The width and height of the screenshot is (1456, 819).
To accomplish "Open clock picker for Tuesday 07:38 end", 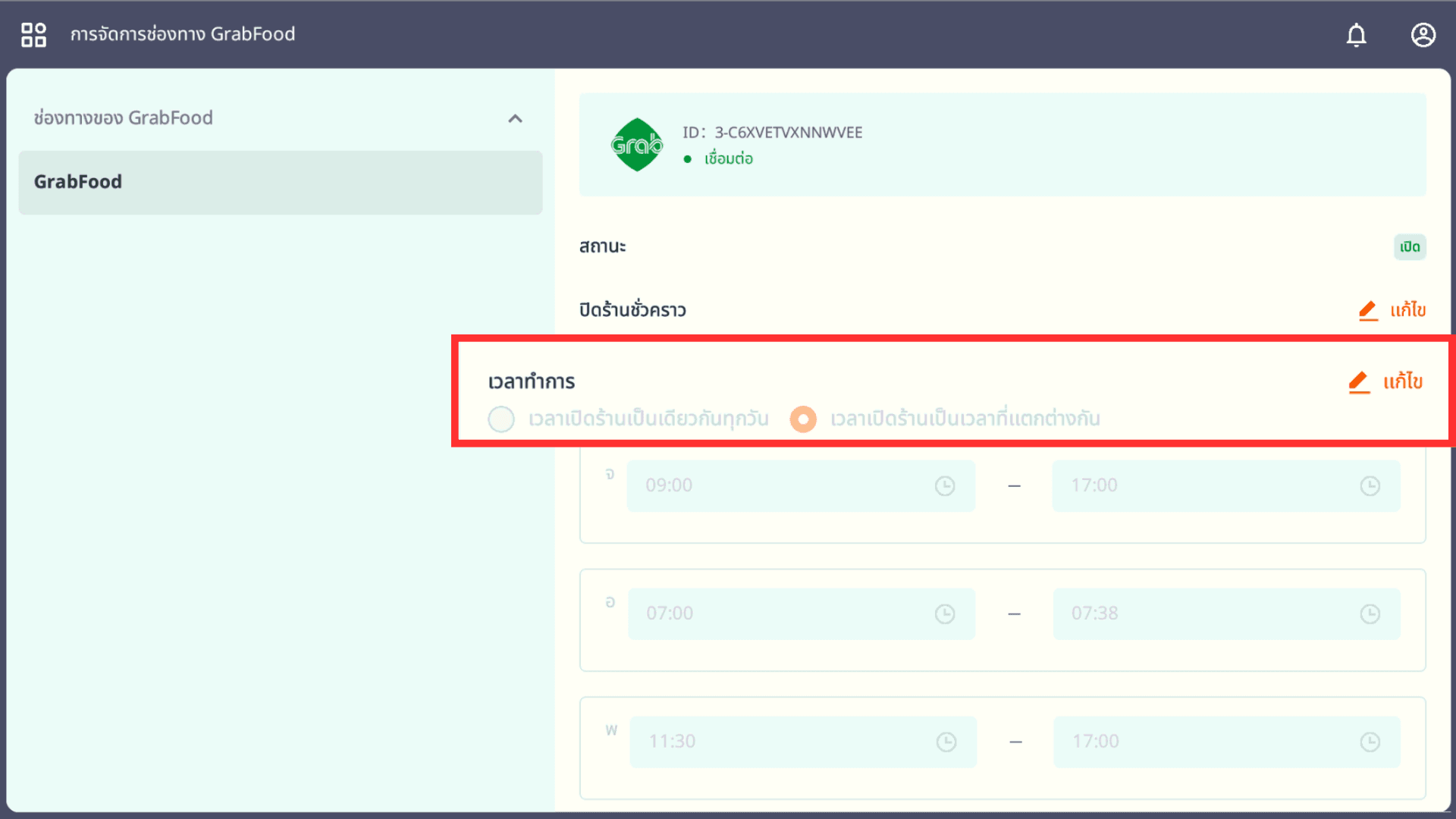I will click(1370, 614).
